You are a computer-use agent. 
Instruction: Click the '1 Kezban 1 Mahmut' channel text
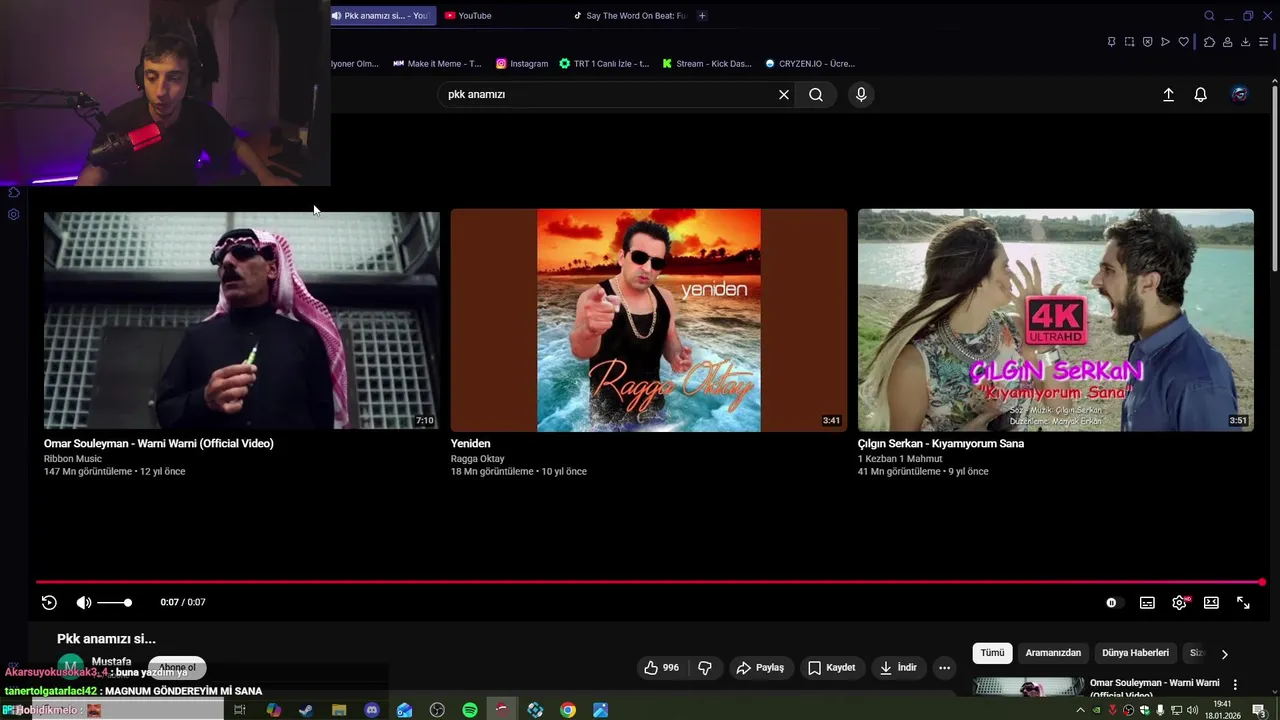point(900,459)
